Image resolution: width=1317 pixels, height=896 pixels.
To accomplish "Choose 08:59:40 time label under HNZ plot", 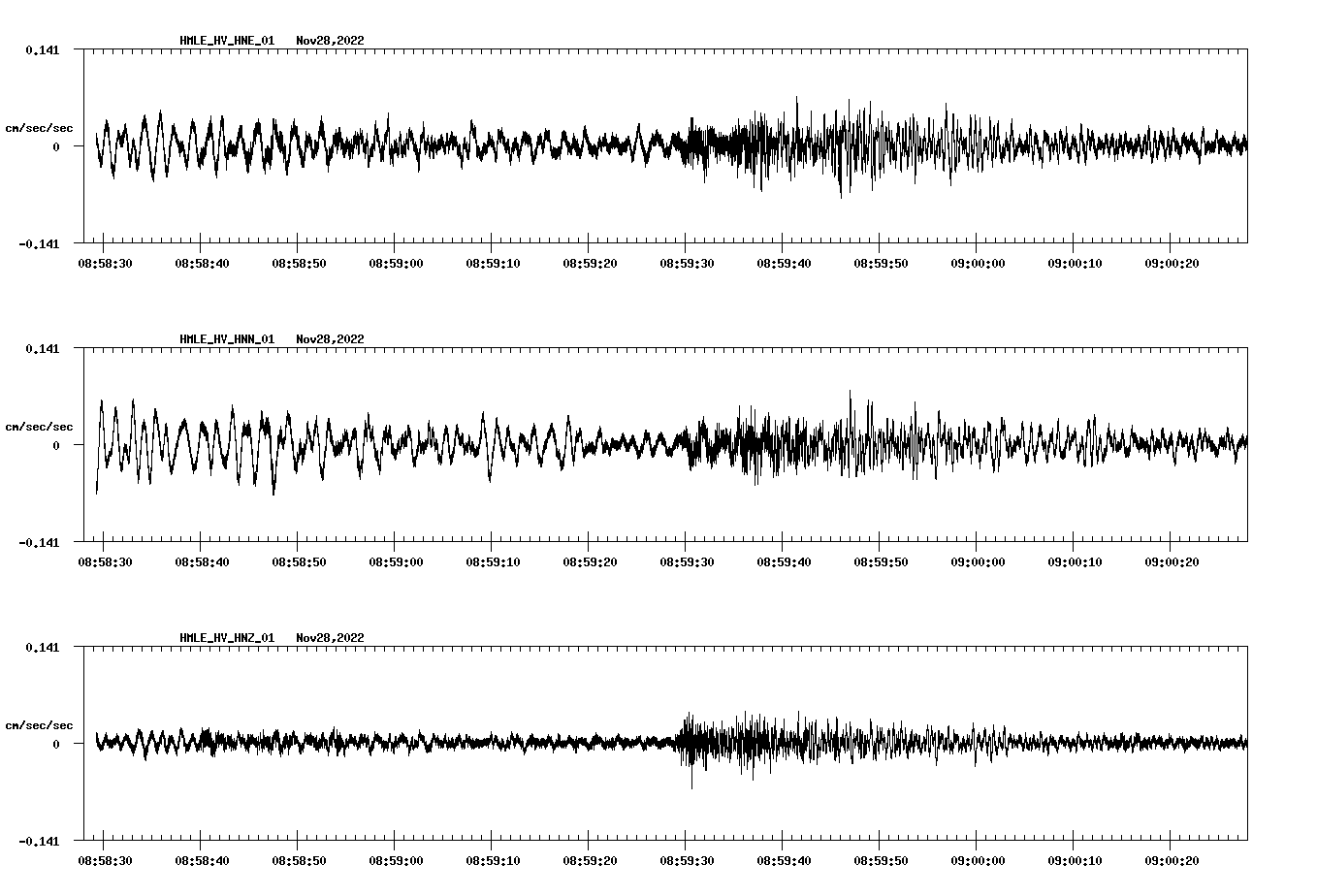I will (784, 860).
